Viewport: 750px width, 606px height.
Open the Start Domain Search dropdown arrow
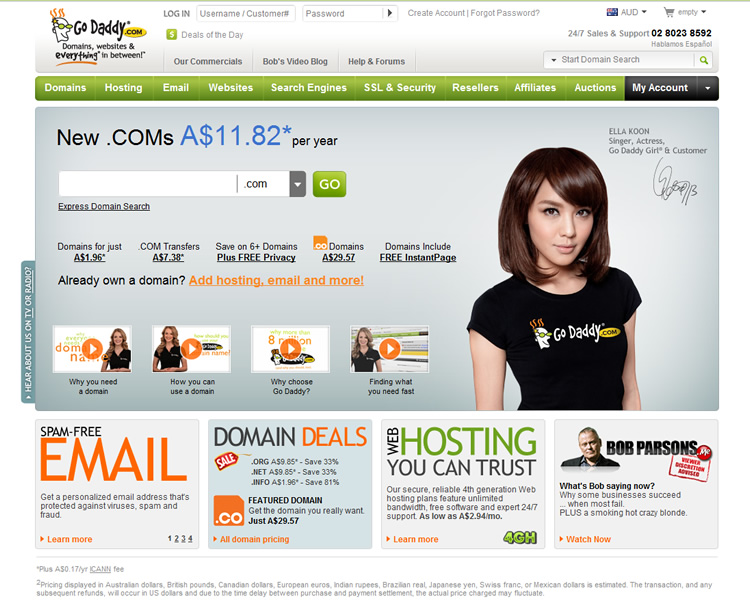click(554, 60)
